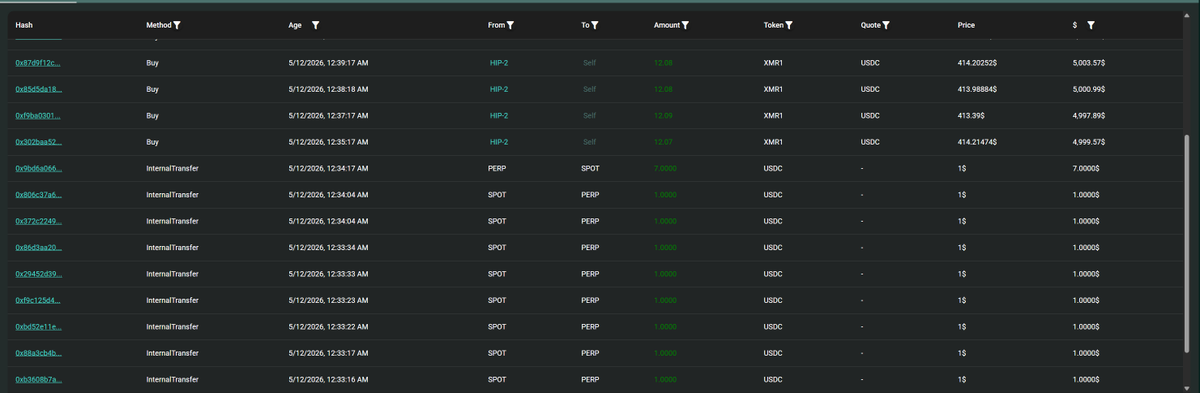
Task: Open transaction hash 0x88a3cb4b
Action: coord(38,353)
